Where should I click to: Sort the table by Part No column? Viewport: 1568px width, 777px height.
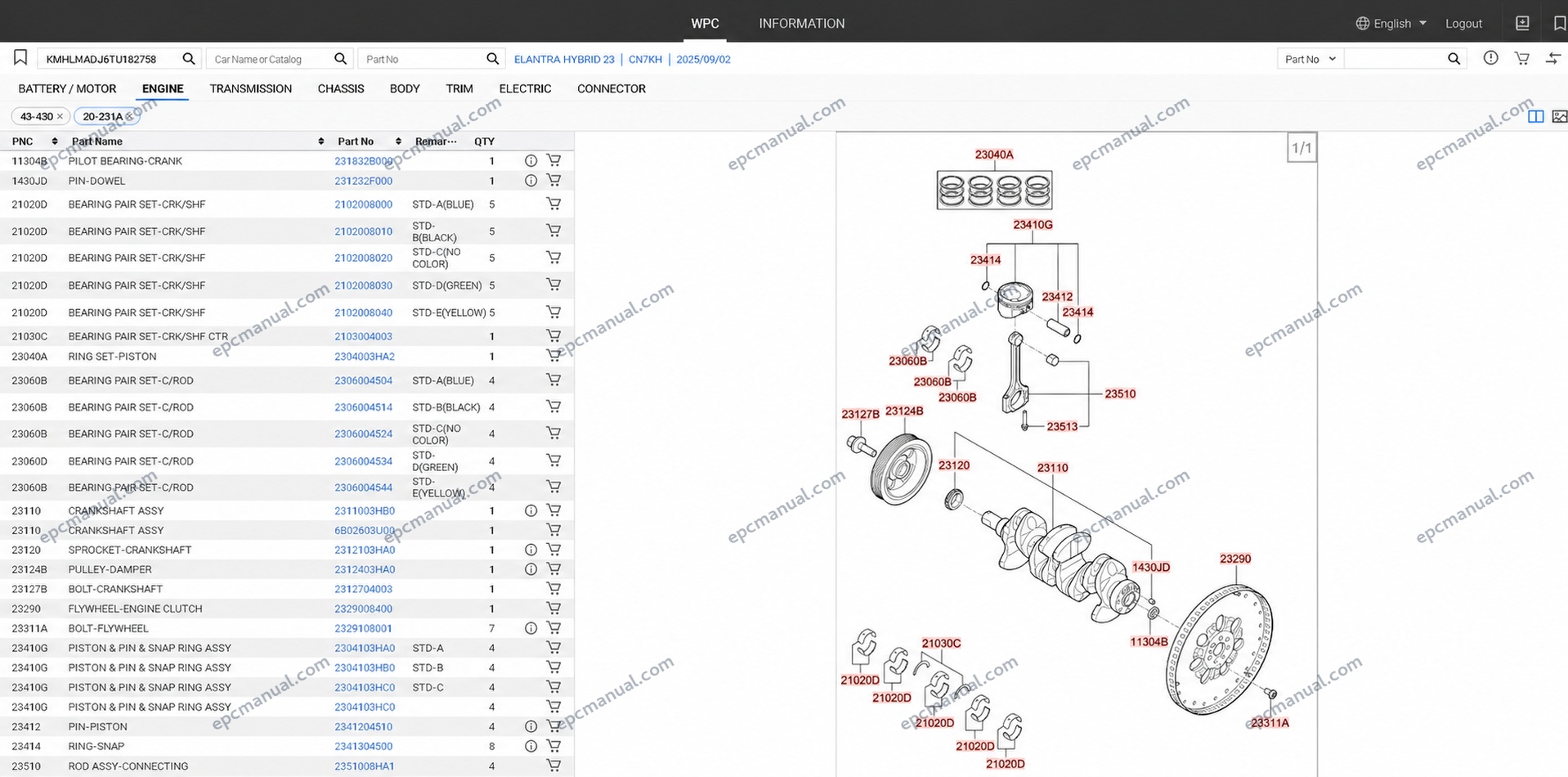(398, 141)
